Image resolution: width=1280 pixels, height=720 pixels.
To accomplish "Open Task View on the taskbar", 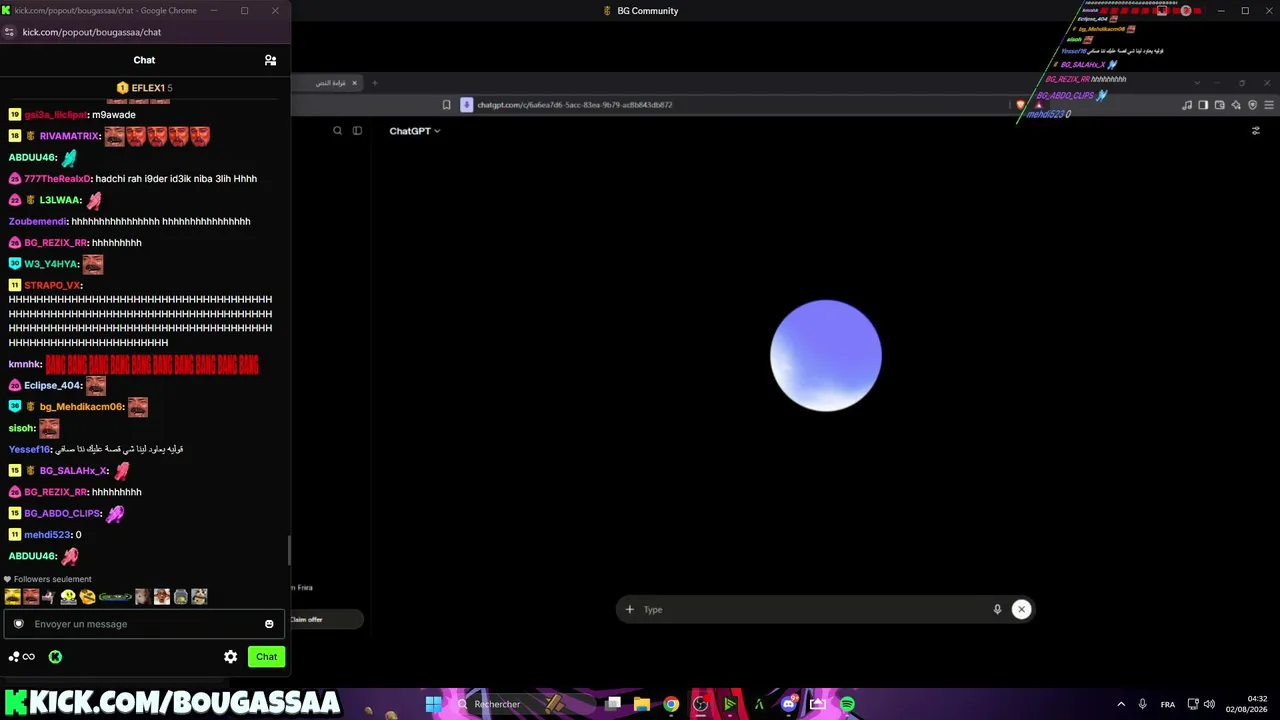I will [613, 704].
